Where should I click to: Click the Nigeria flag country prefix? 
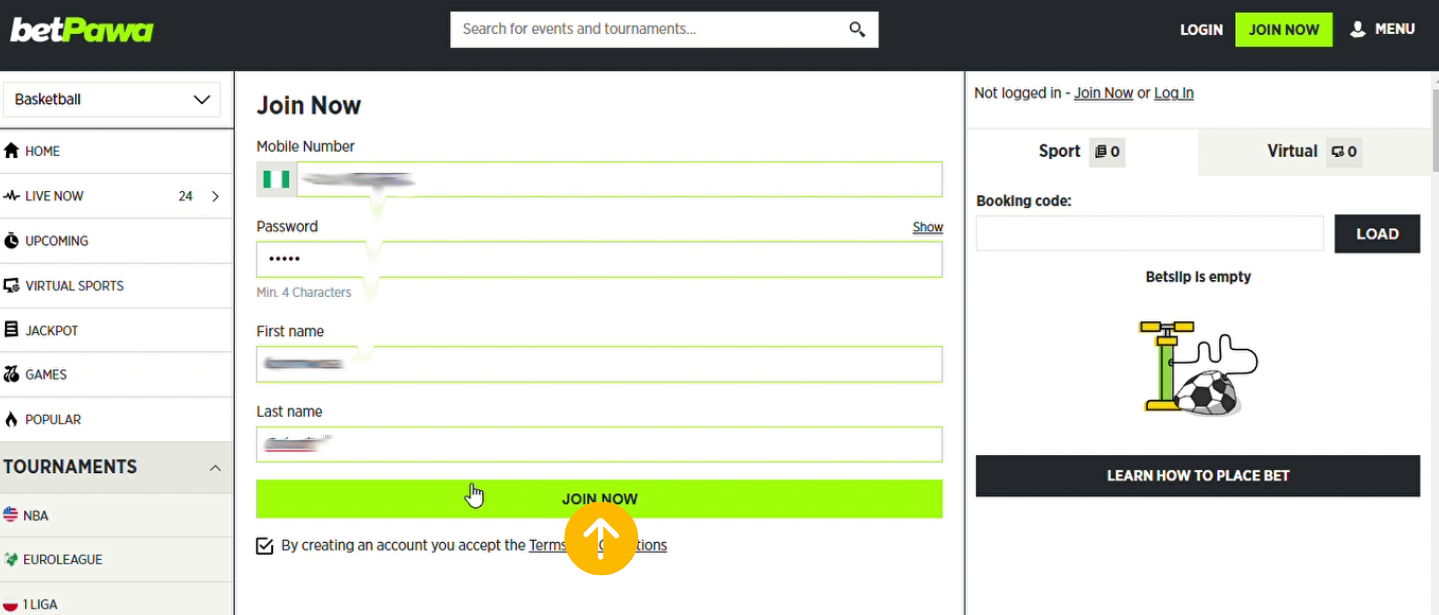tap(276, 180)
